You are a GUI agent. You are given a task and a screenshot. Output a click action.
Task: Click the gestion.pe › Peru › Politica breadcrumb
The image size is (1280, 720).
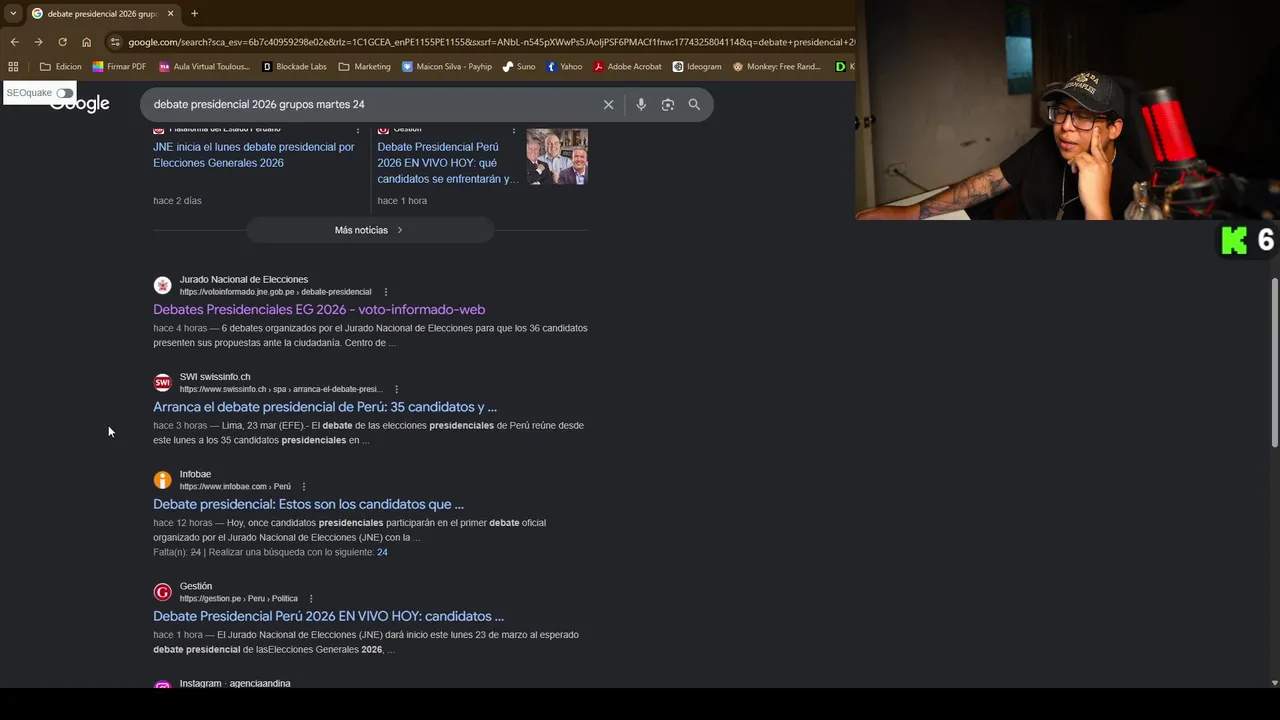pos(239,599)
